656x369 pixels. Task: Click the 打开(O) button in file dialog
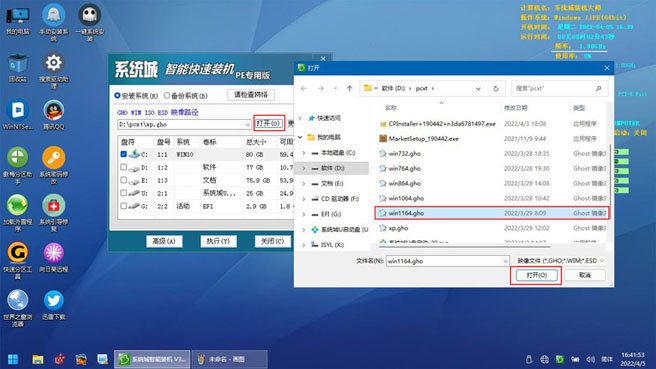coord(536,275)
